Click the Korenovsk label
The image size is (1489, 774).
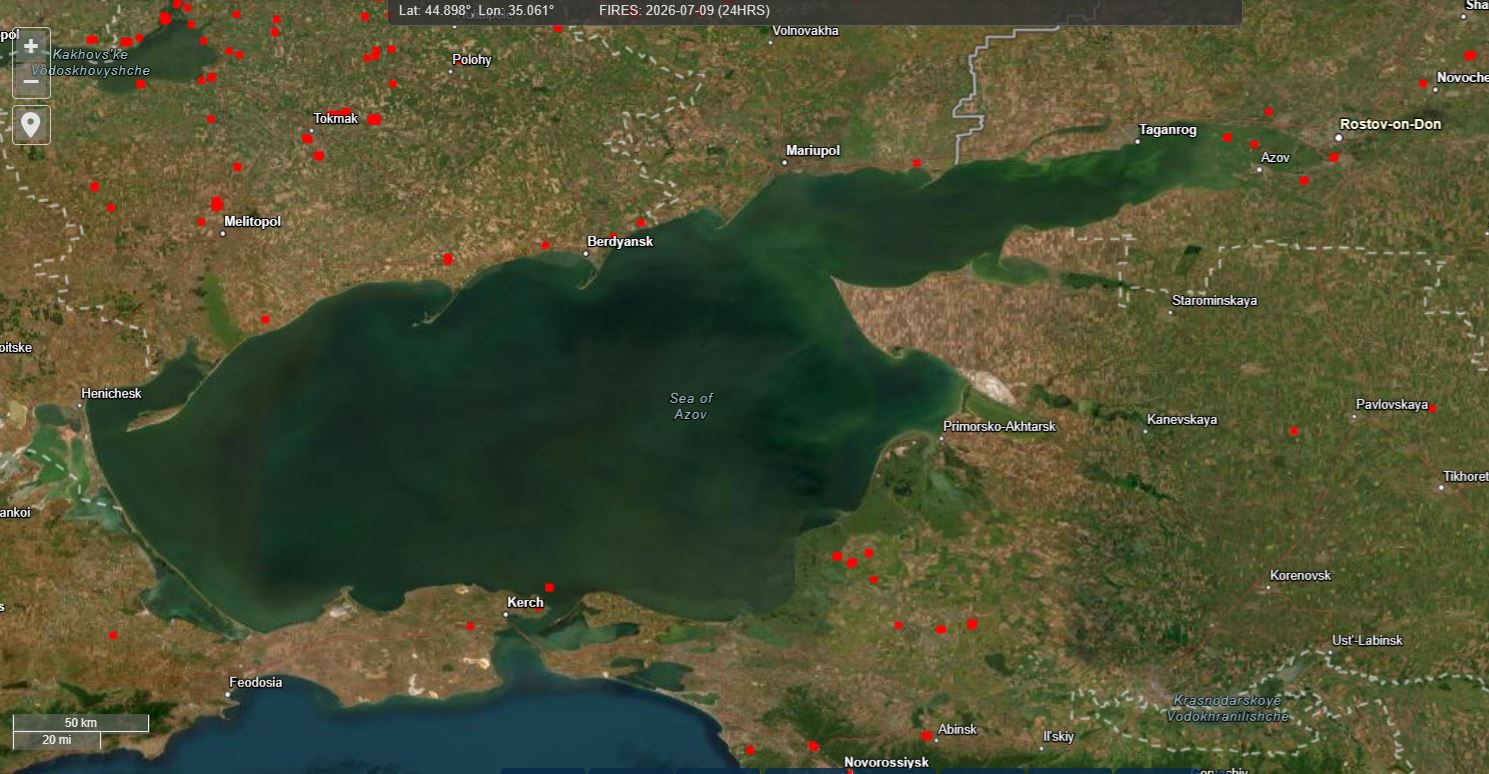[x=1300, y=575]
